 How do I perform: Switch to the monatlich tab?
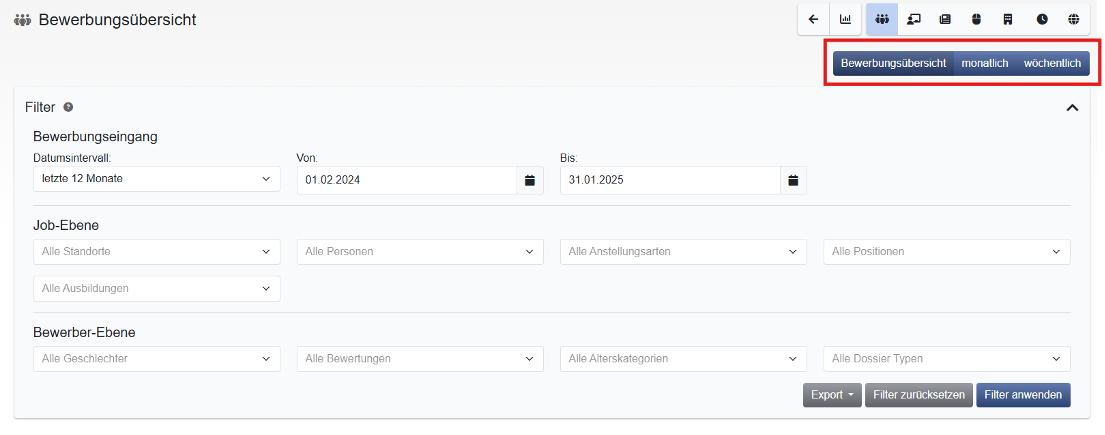pos(984,63)
